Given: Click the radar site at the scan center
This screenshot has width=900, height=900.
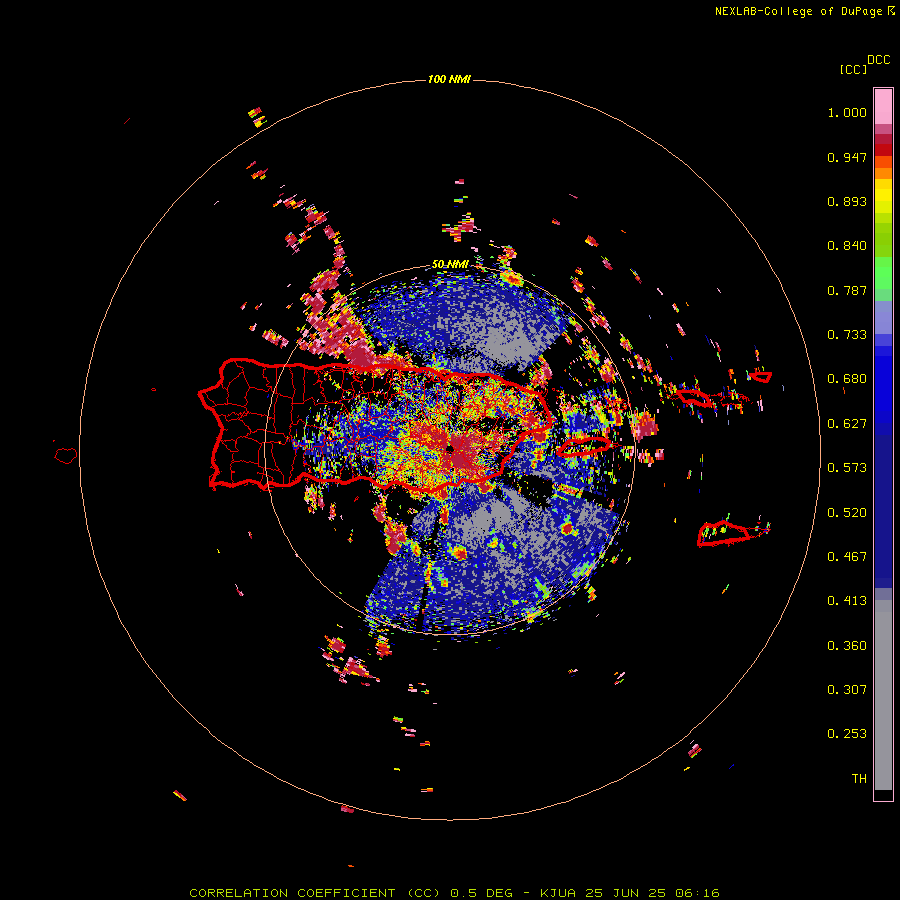Looking at the screenshot, I should [x=450, y=449].
